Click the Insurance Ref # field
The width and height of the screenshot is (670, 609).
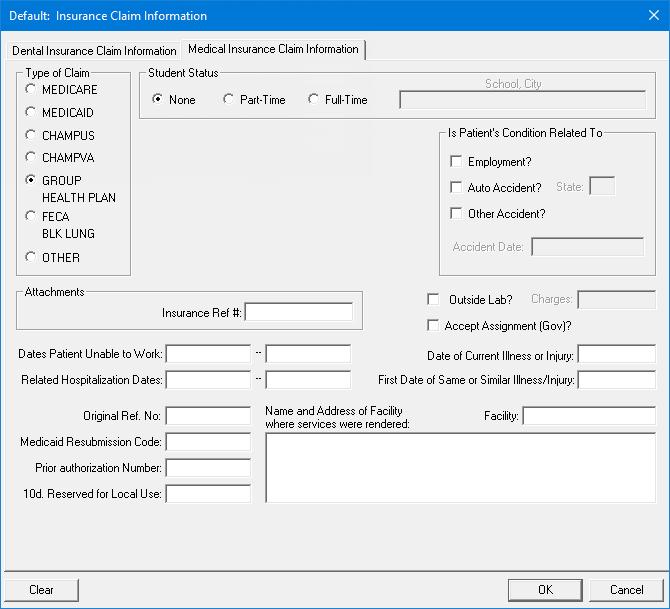tap(299, 313)
